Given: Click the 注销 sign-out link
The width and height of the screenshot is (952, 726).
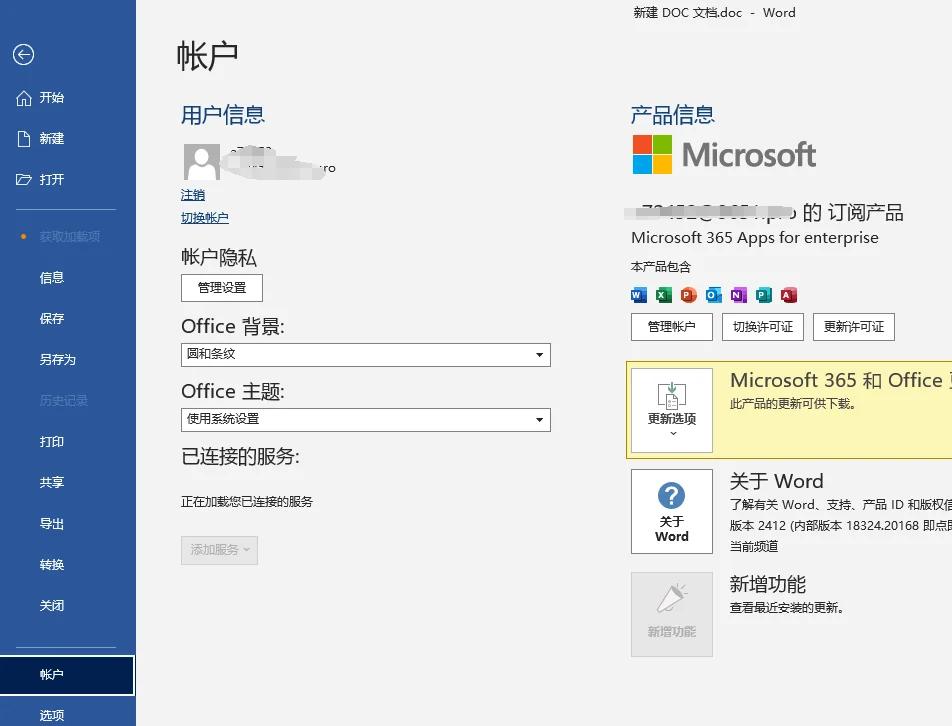Looking at the screenshot, I should pos(192,195).
